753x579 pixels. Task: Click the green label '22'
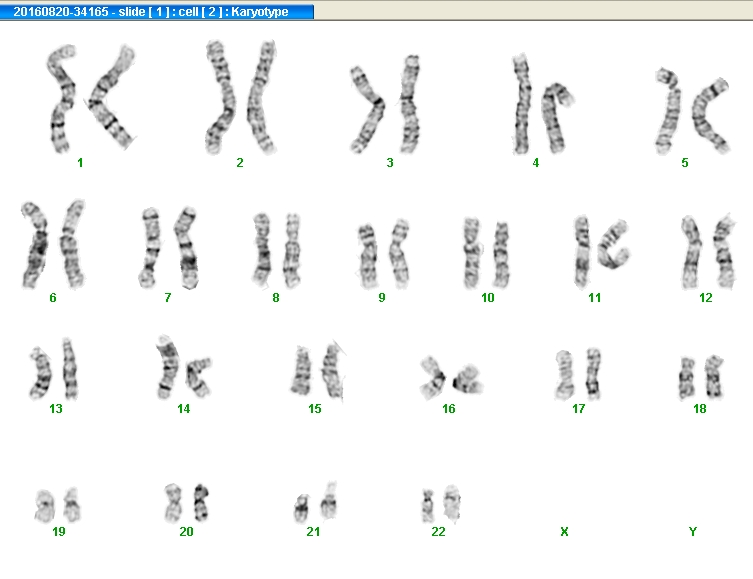pos(438,531)
